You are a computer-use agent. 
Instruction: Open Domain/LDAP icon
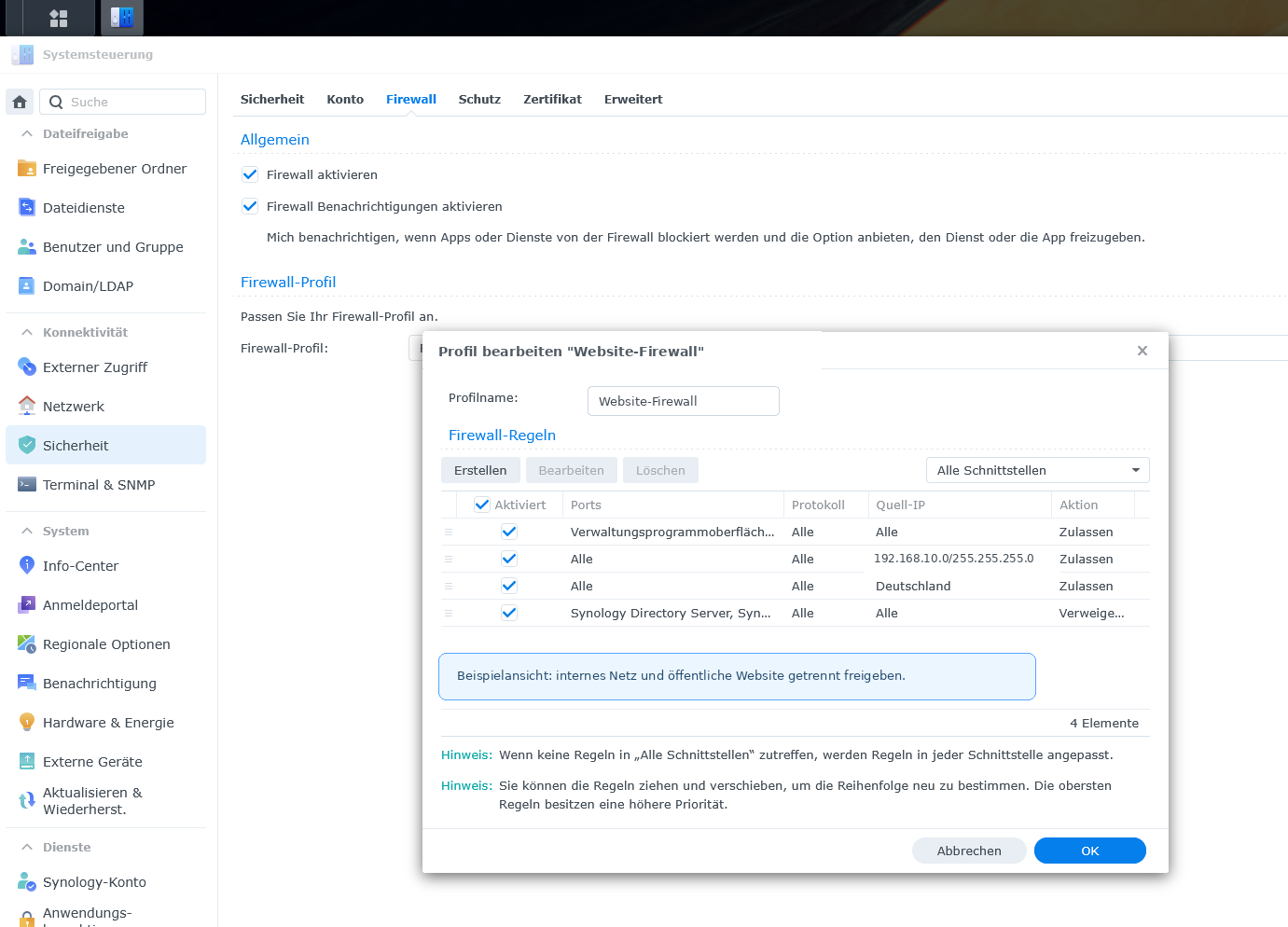[x=27, y=286]
